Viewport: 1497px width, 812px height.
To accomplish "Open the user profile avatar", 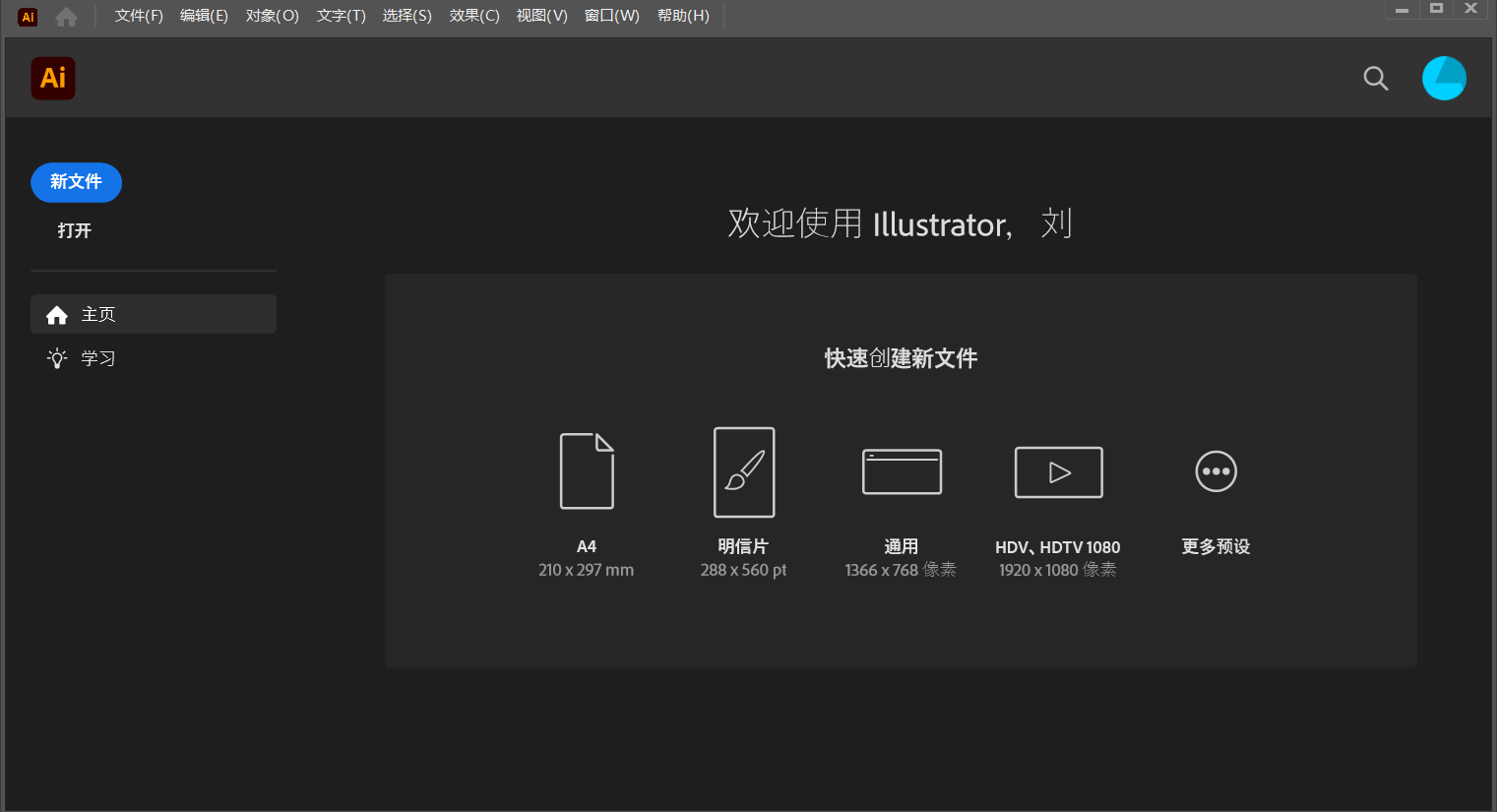I will (1444, 79).
